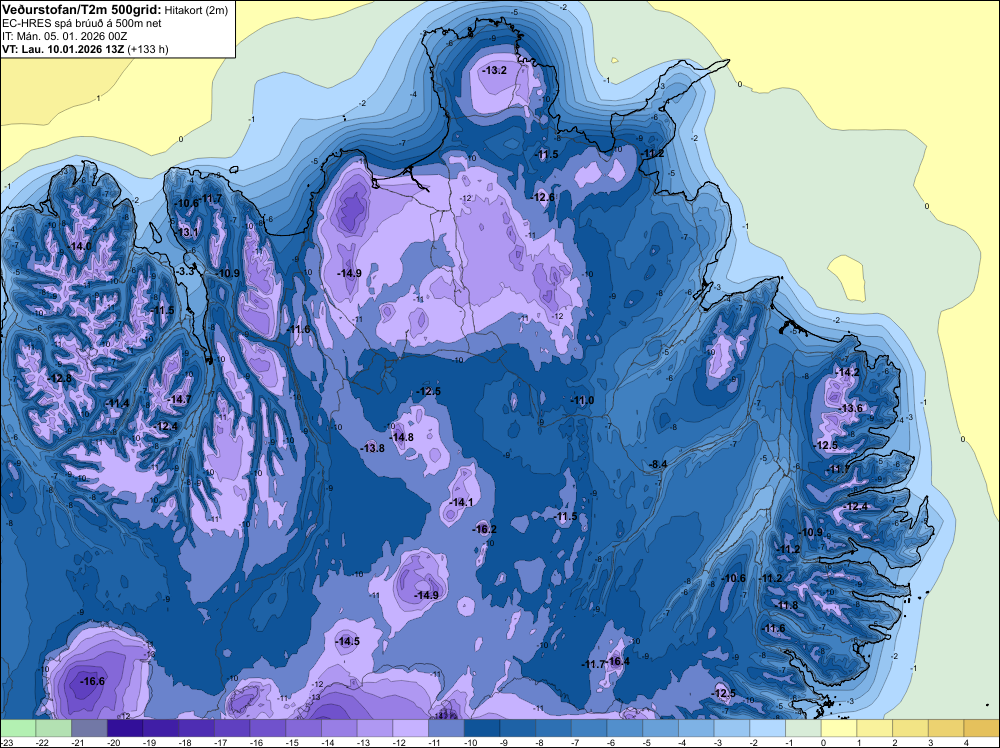Click the title text 'Veðurstofan/T2m 500grid:'
Viewport: 1000px width, 748px height.
point(82,10)
